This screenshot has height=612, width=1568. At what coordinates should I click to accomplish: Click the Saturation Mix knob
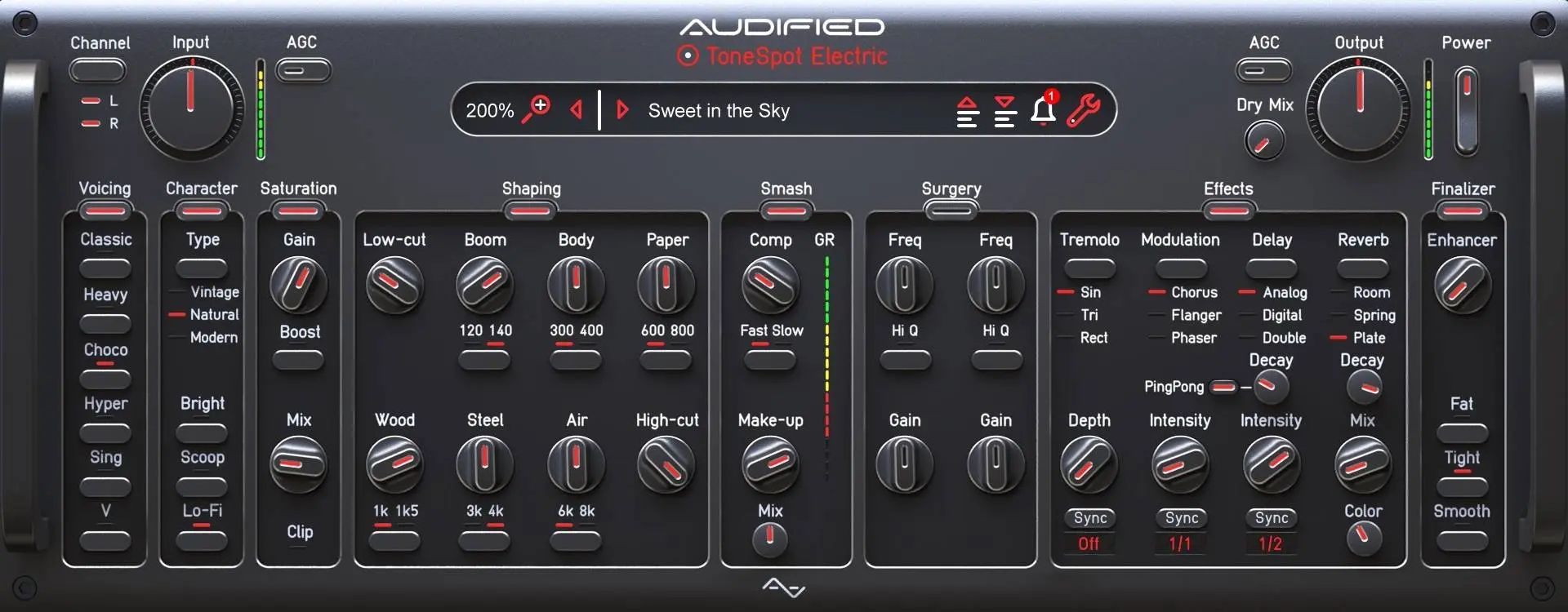pos(298,465)
